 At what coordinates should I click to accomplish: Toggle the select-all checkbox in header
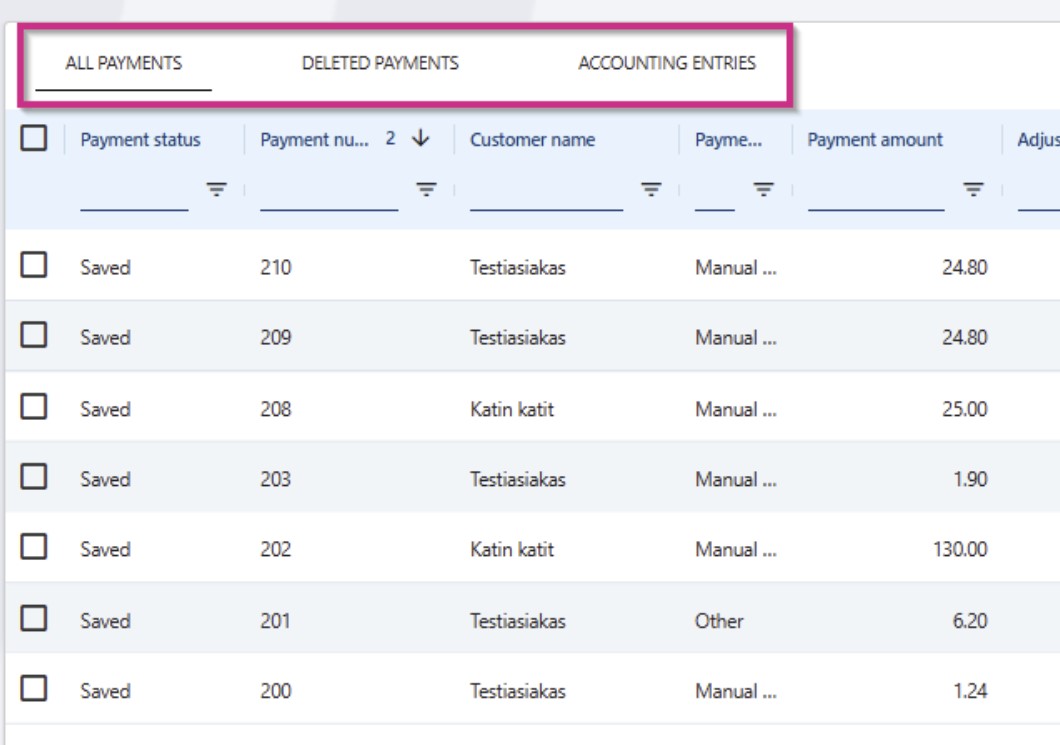pyautogui.click(x=34, y=138)
